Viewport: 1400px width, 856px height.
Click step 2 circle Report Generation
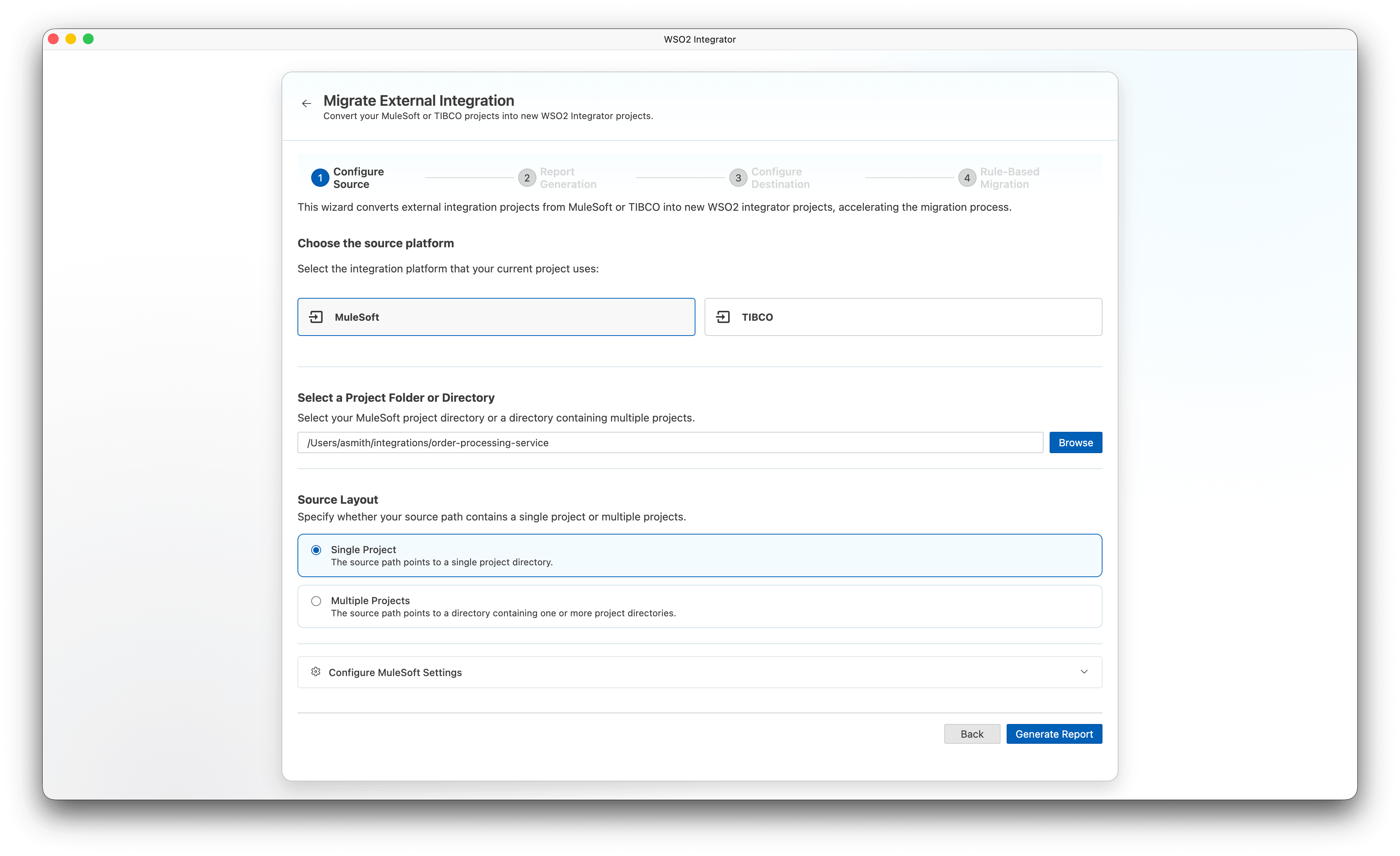pos(527,178)
